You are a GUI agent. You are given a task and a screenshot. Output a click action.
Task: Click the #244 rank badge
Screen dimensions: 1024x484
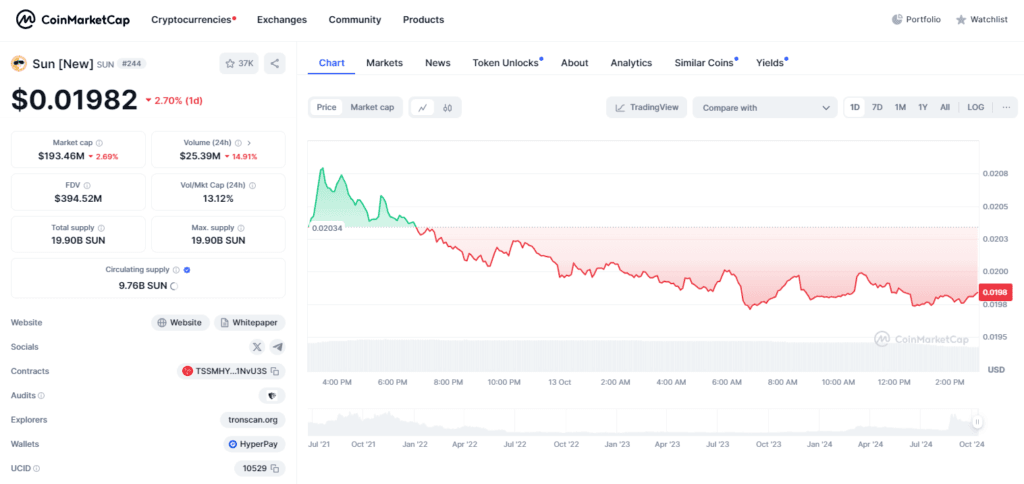[132, 63]
